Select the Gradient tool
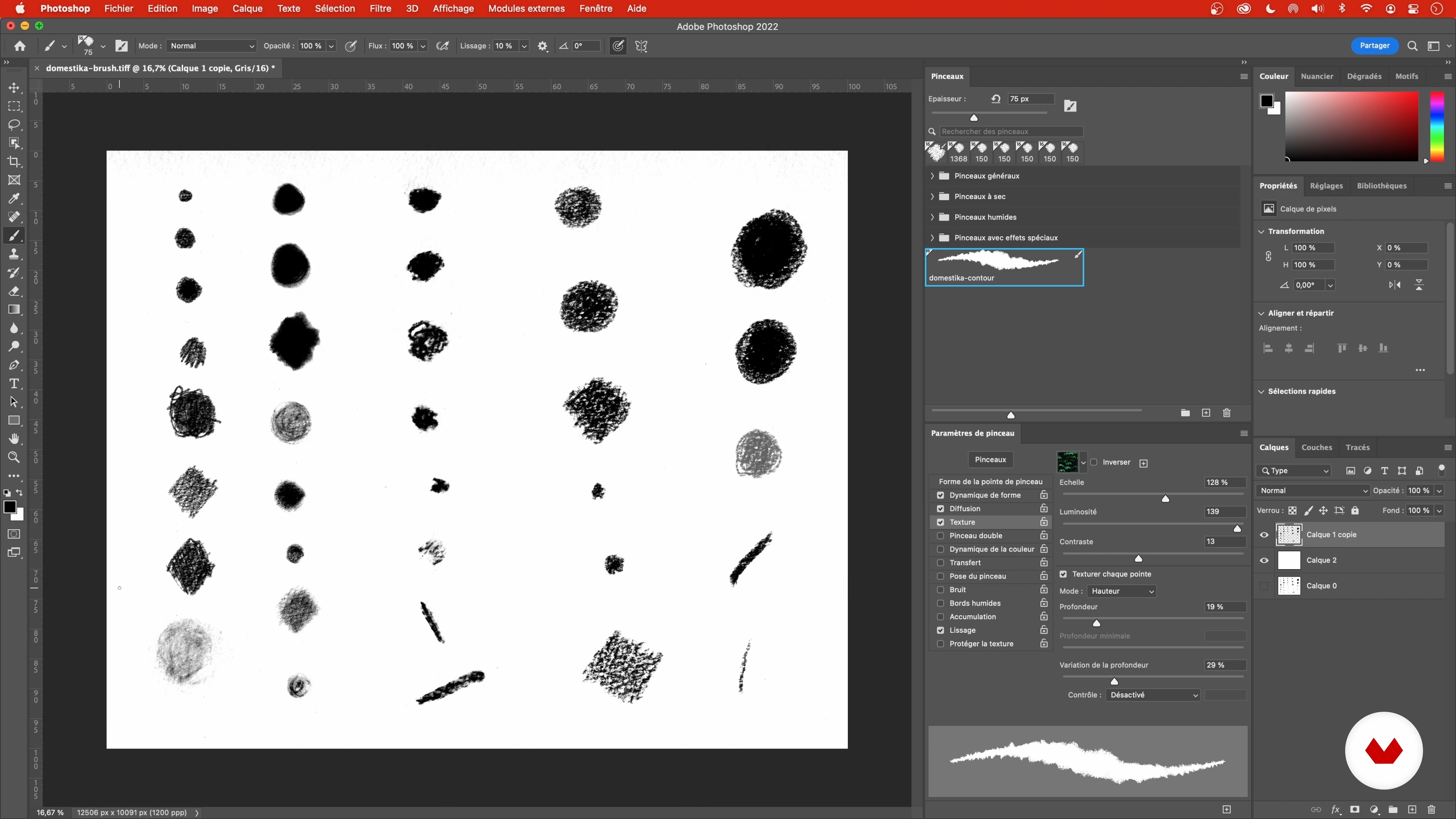The width and height of the screenshot is (1456, 819). [14, 309]
